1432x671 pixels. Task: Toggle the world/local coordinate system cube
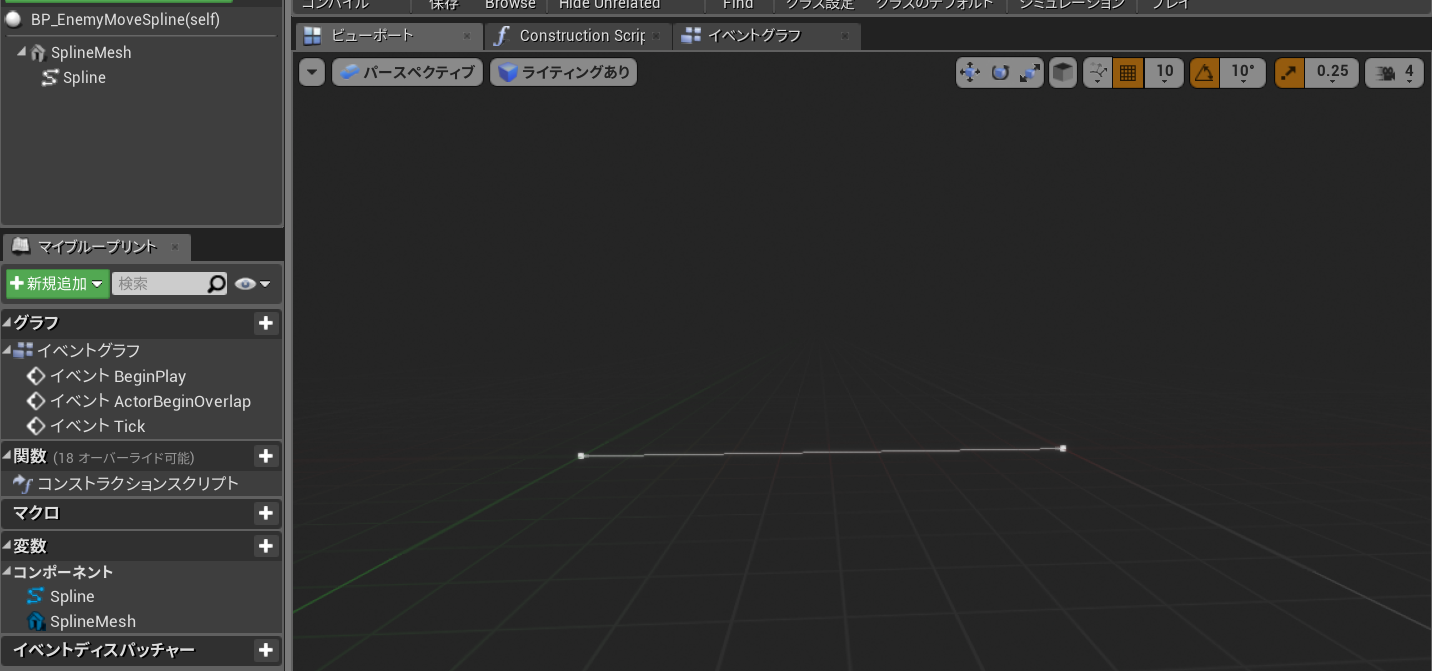[x=1063, y=72]
